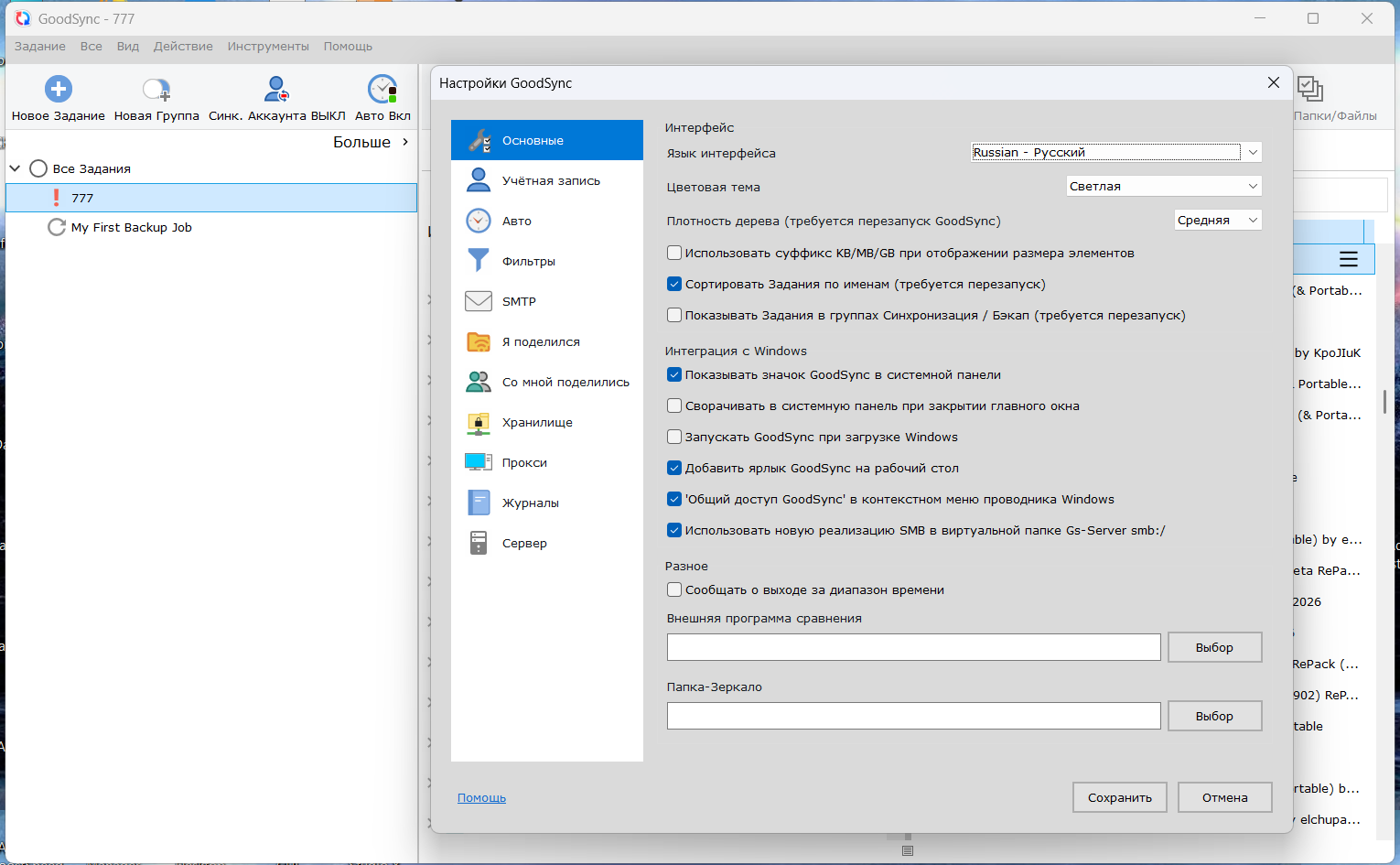Open the Помощь link in settings
Viewport: 1400px width, 865px height.
coord(481,797)
